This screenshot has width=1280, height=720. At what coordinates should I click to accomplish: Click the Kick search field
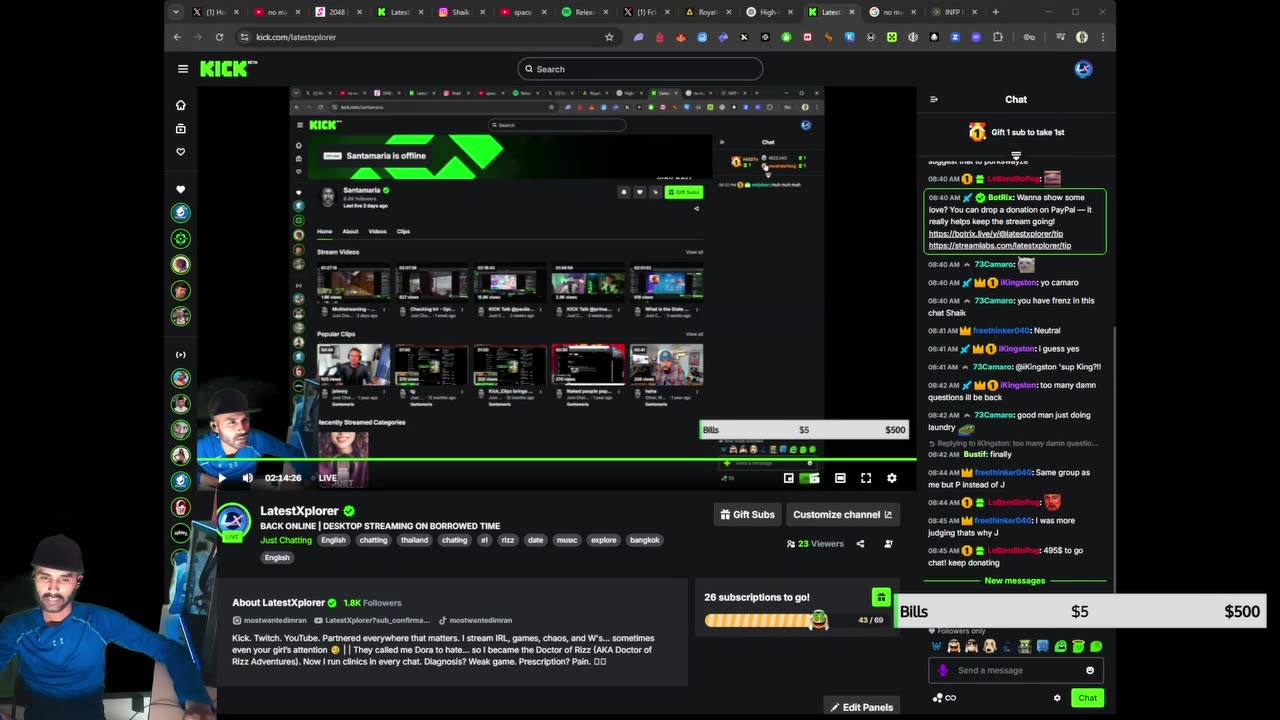coord(640,69)
